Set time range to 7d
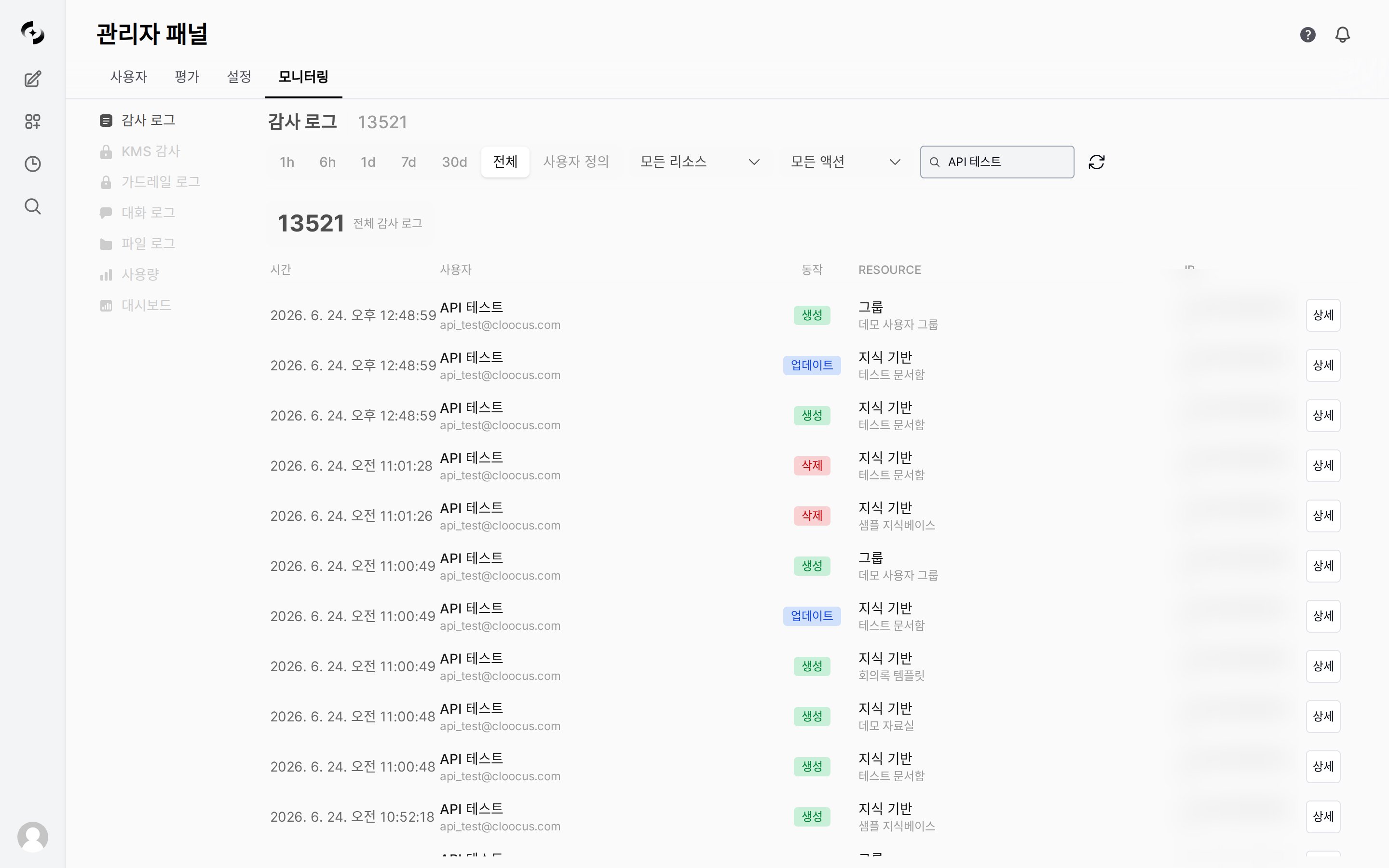 point(408,162)
